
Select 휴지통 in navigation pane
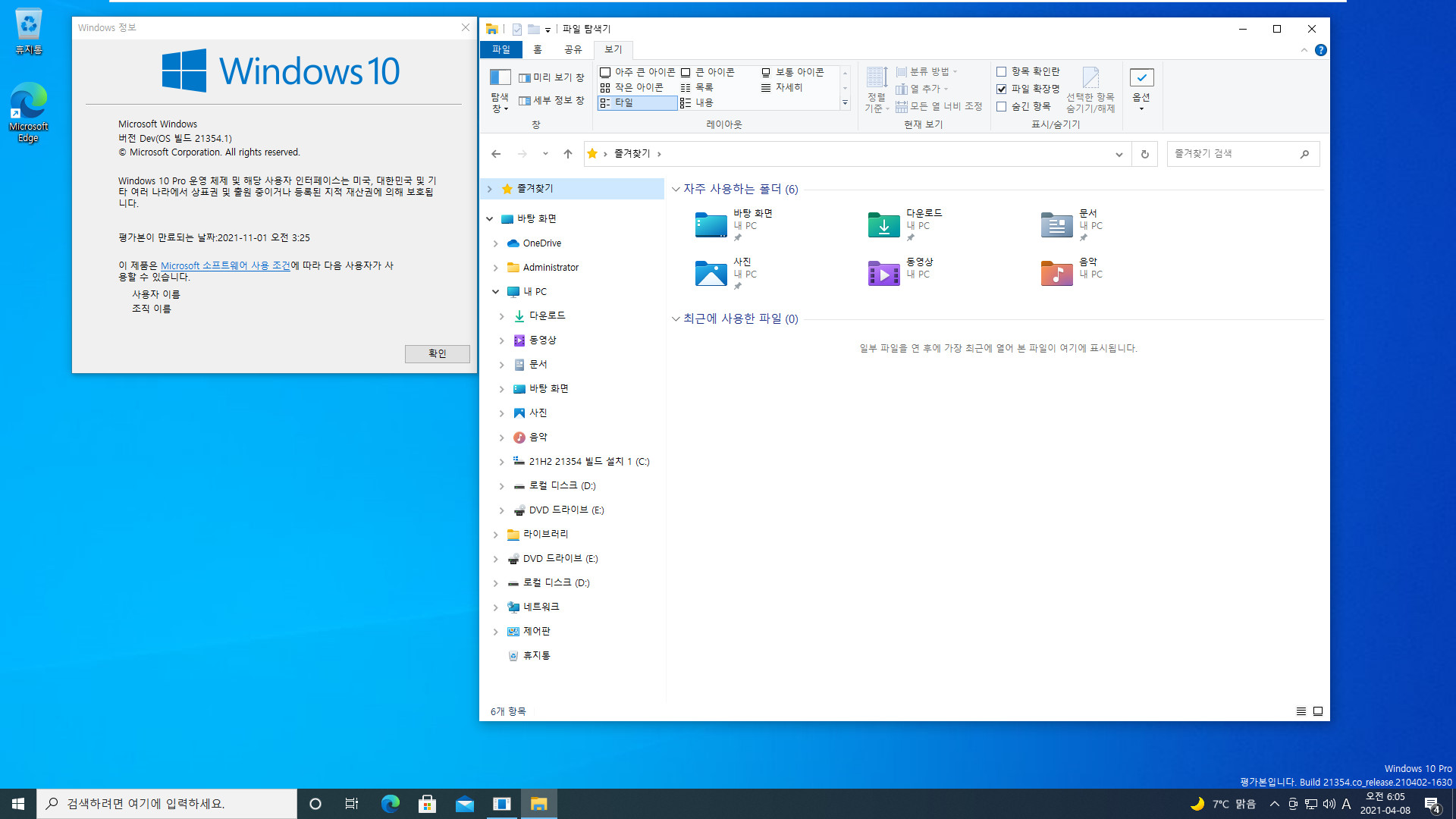pyautogui.click(x=536, y=655)
